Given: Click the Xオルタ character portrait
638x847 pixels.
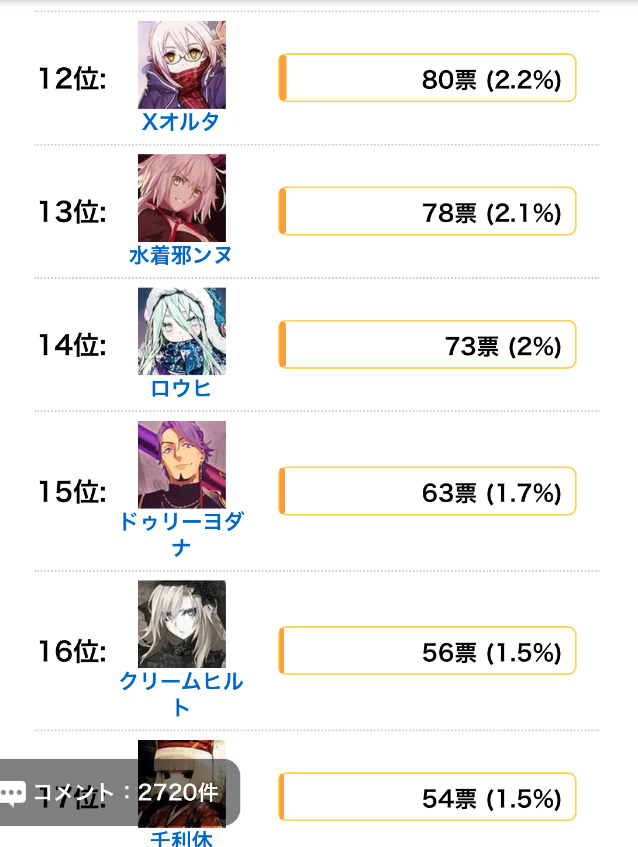Looking at the screenshot, I should [182, 65].
